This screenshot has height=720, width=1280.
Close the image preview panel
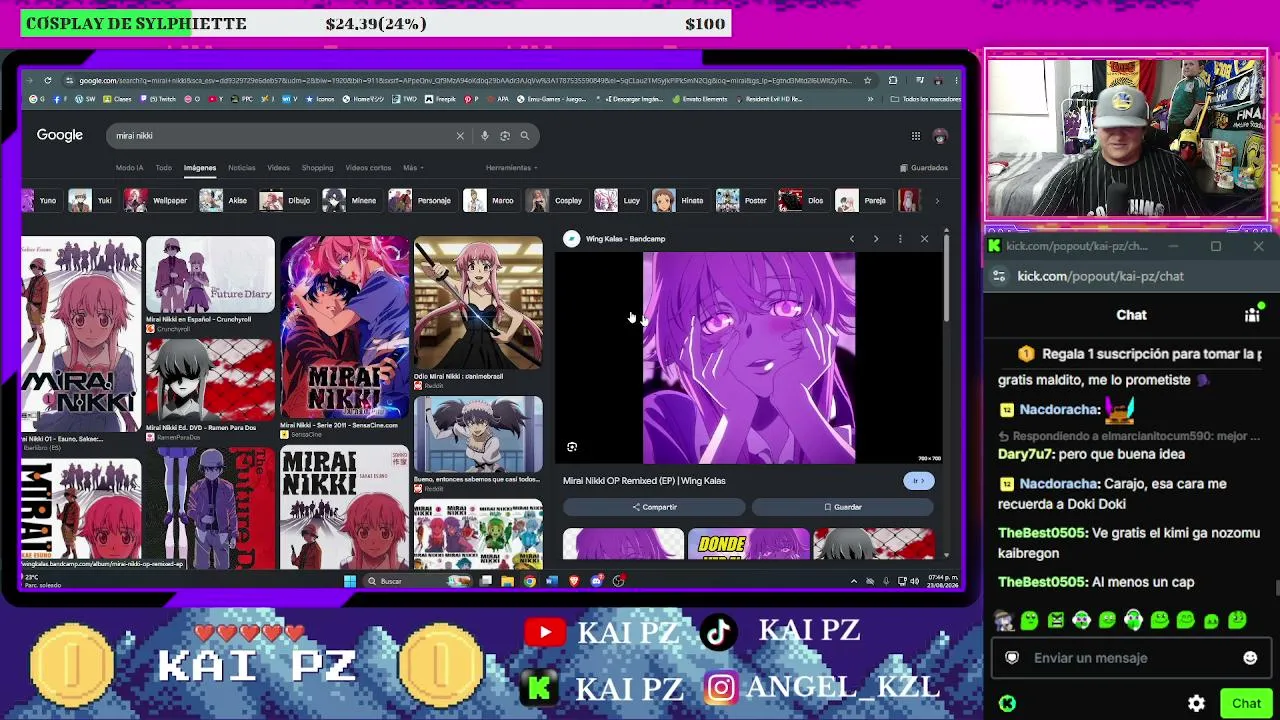[924, 239]
